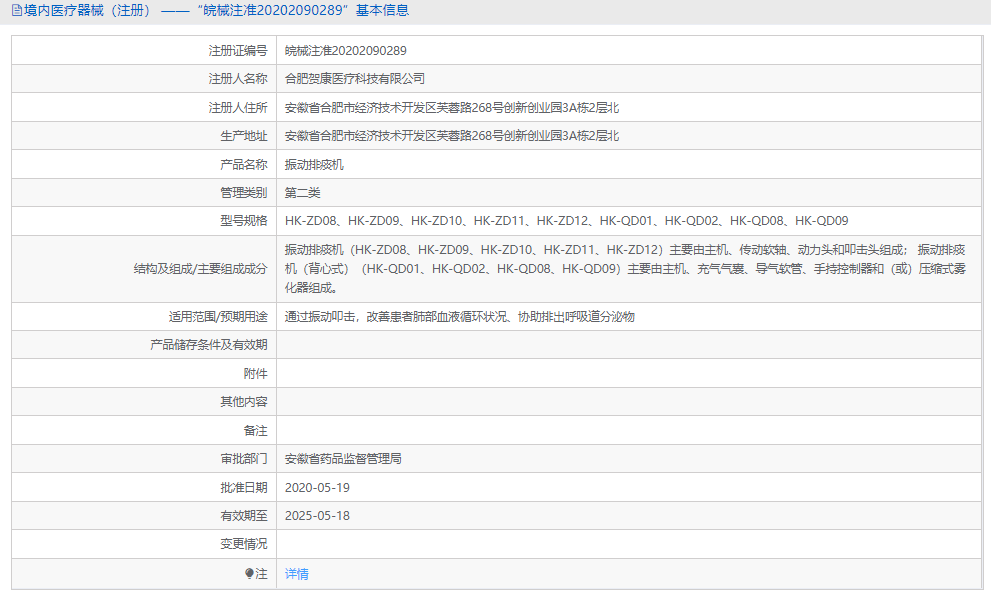This screenshot has width=991, height=598.
Task: Click the bulb icon next to 注
Action: (x=249, y=573)
